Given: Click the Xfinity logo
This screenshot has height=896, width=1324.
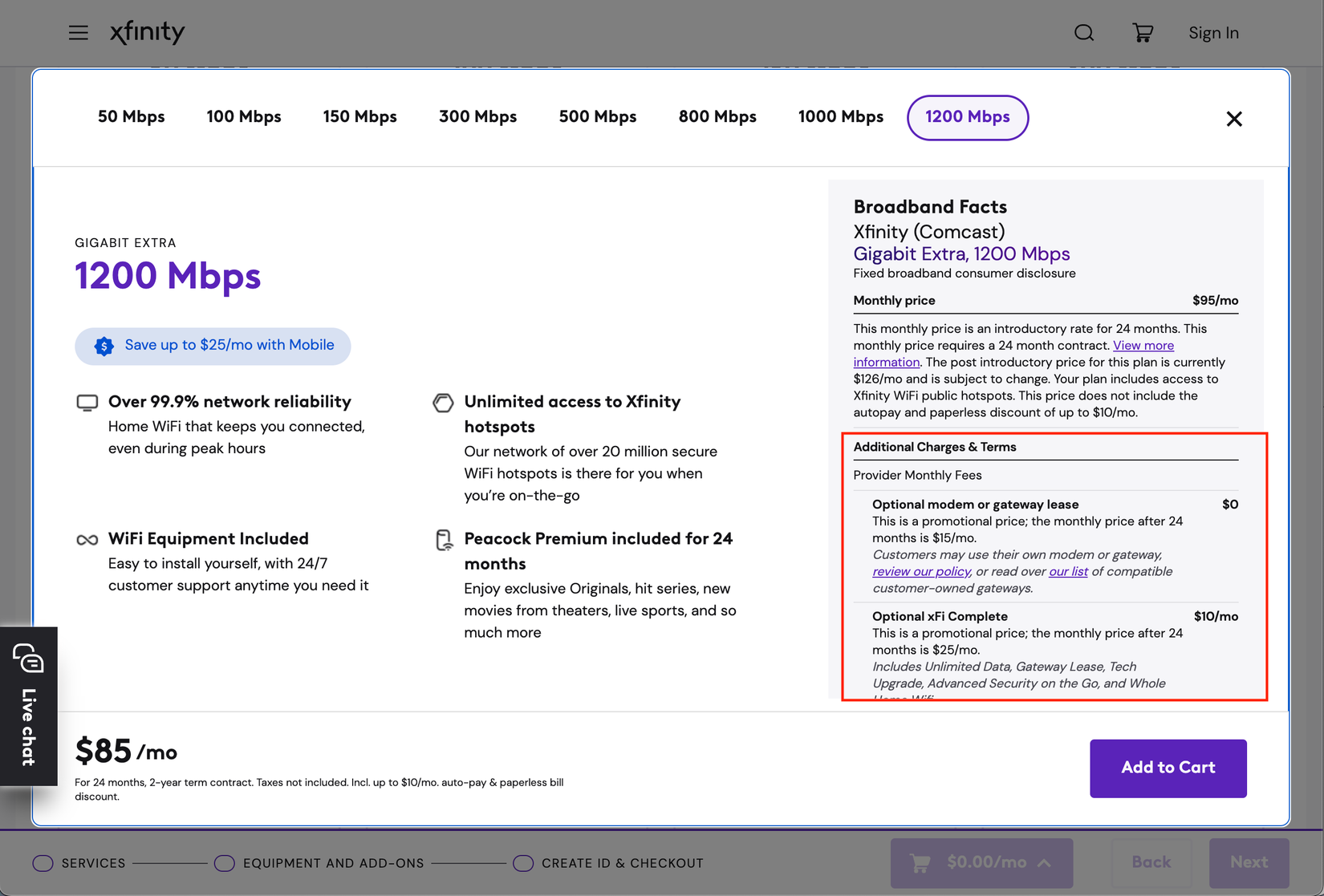Looking at the screenshot, I should pos(147,33).
